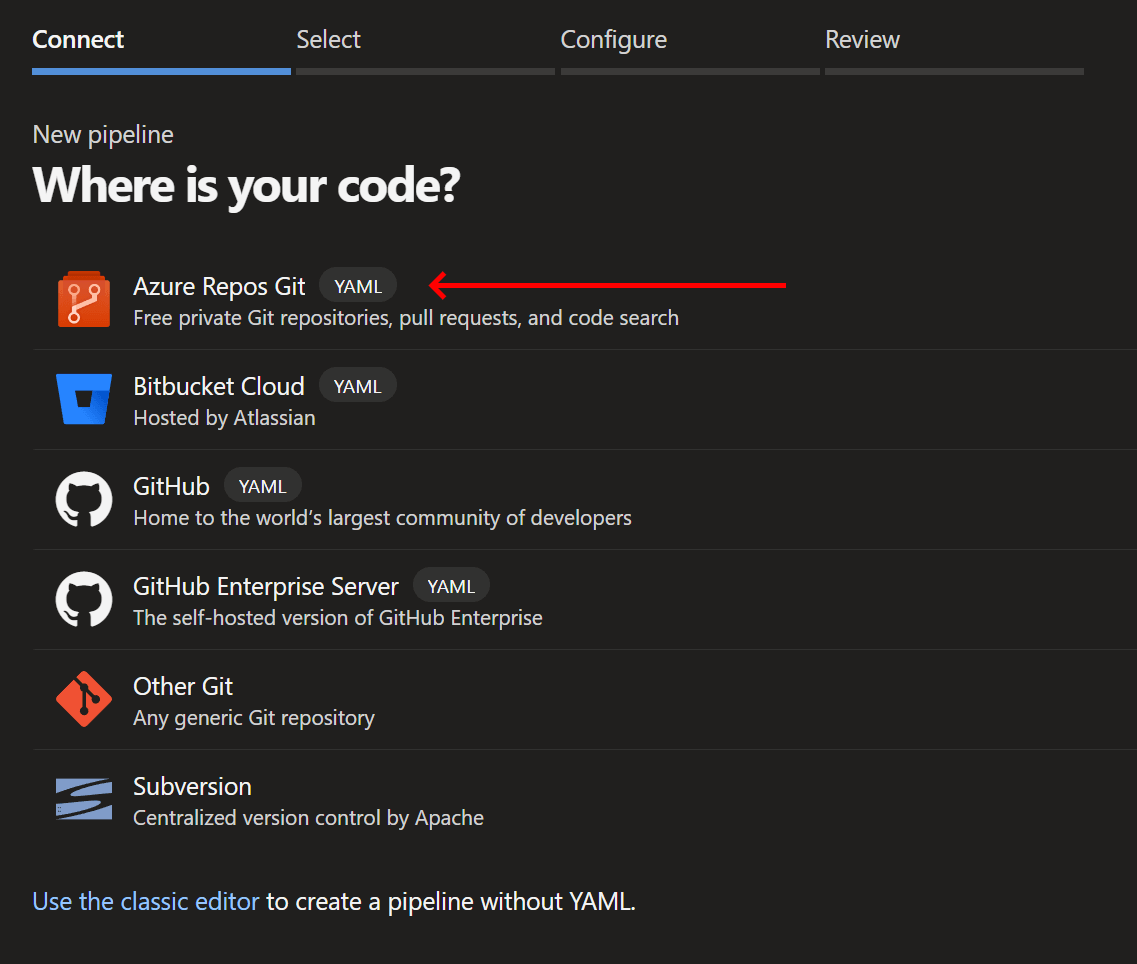Click the YAML badge on GitHub Enterprise Server
Viewport: 1137px width, 964px height.
point(451,585)
